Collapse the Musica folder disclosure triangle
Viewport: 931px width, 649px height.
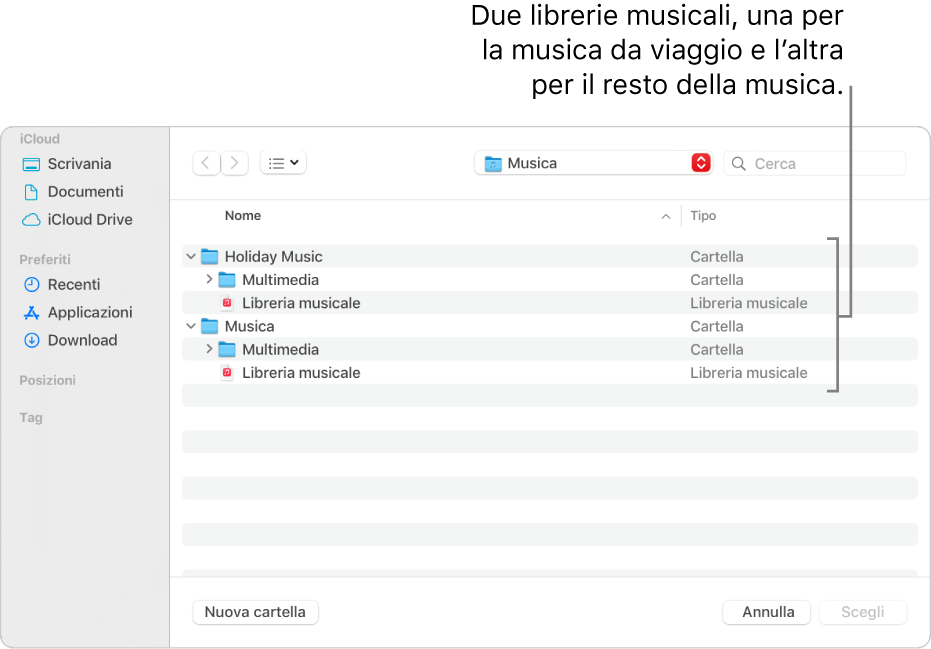[x=190, y=326]
